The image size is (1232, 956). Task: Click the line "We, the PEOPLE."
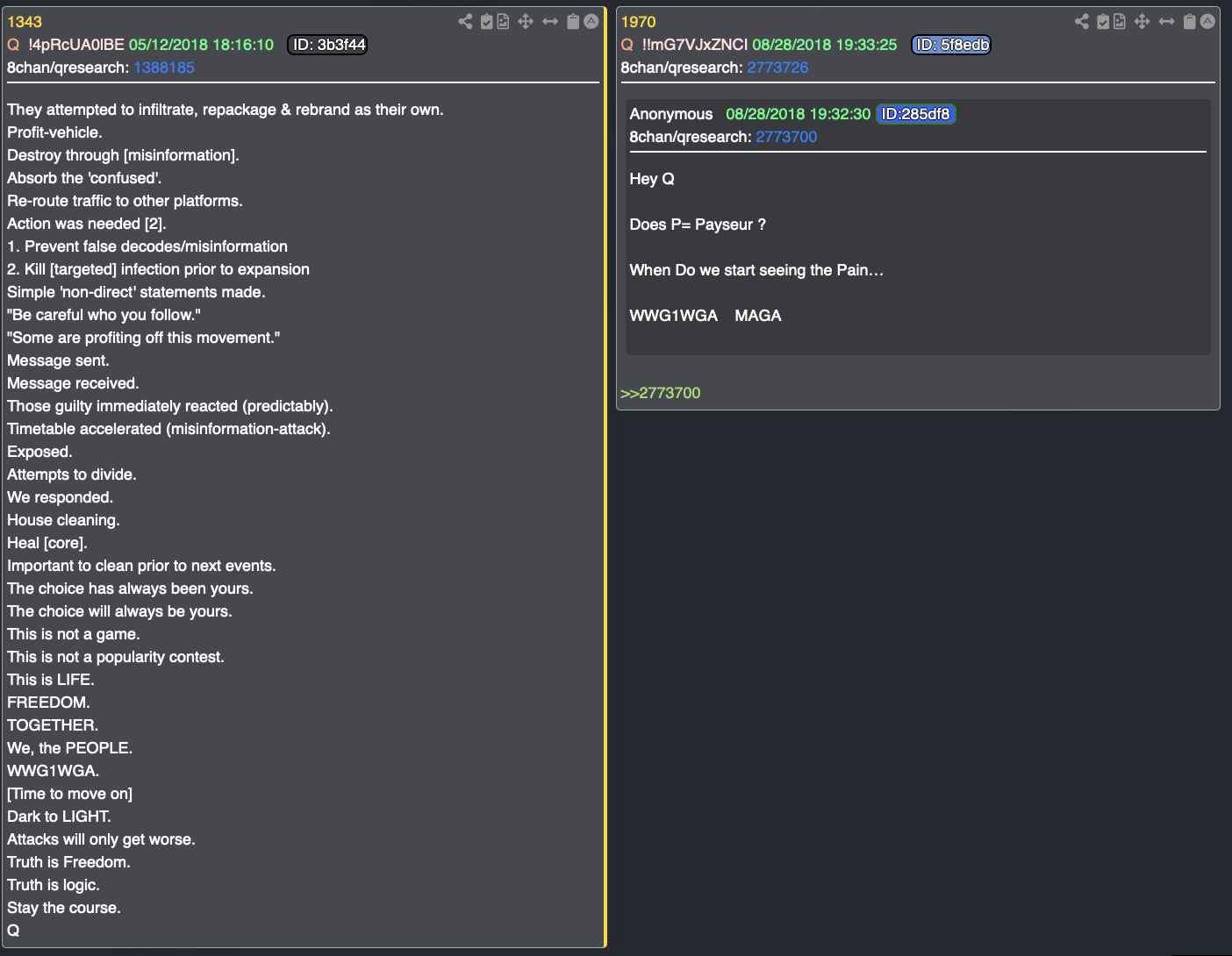[69, 748]
